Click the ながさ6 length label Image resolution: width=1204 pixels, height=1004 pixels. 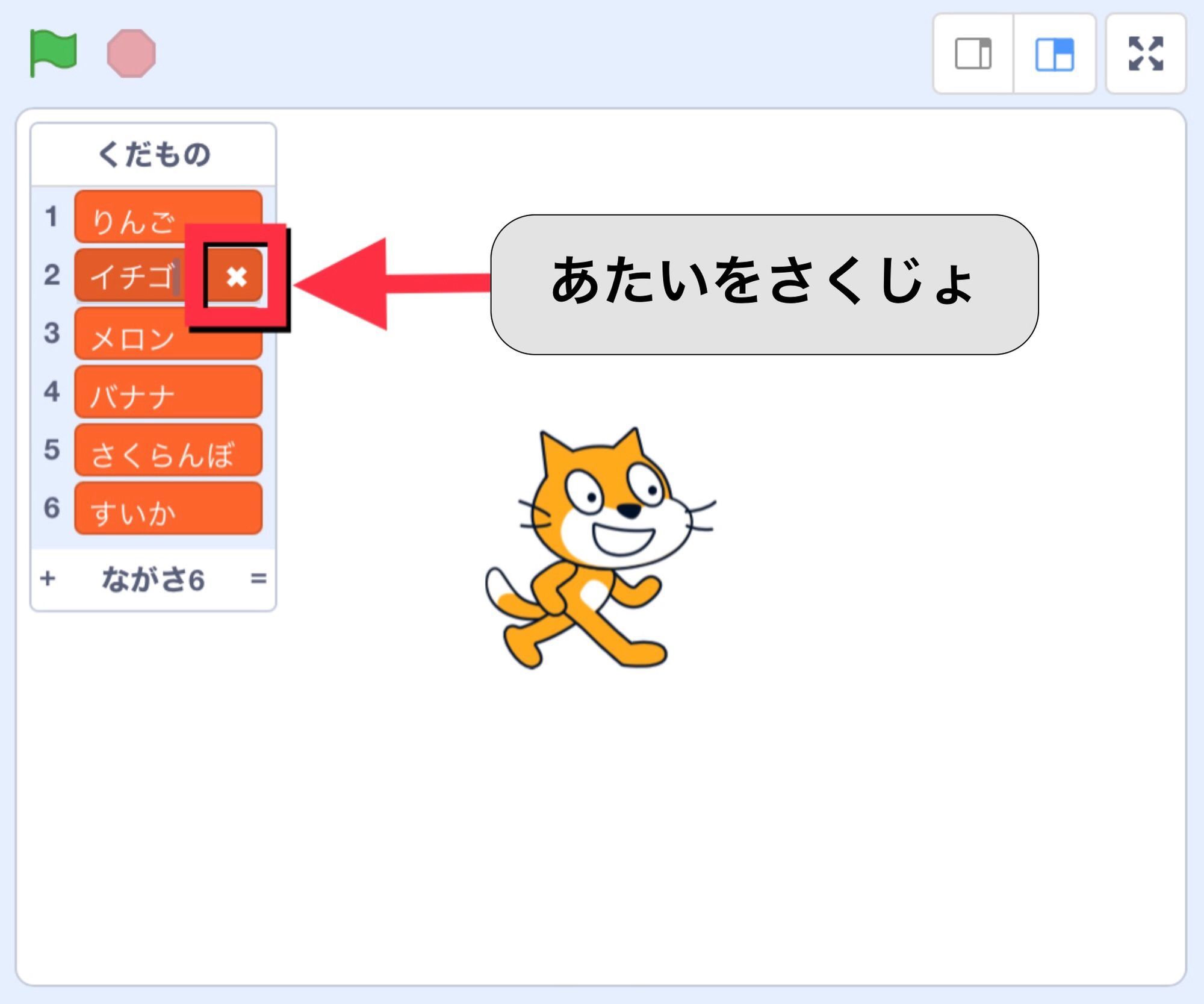click(153, 579)
